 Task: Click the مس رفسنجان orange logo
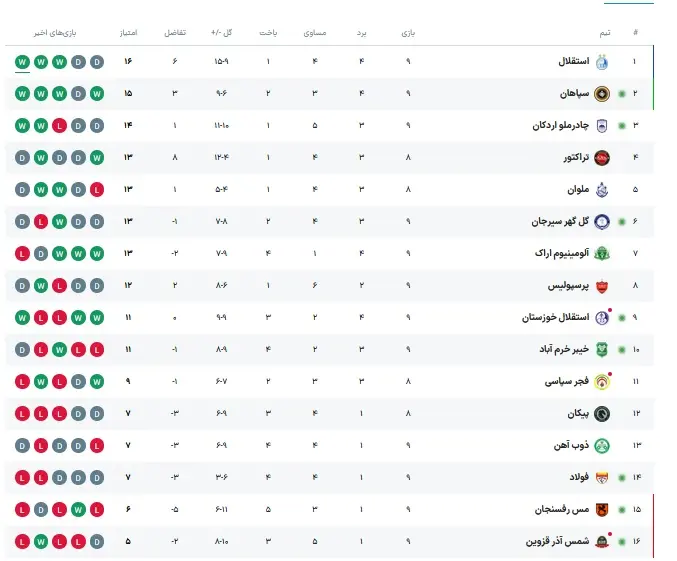(x=601, y=510)
